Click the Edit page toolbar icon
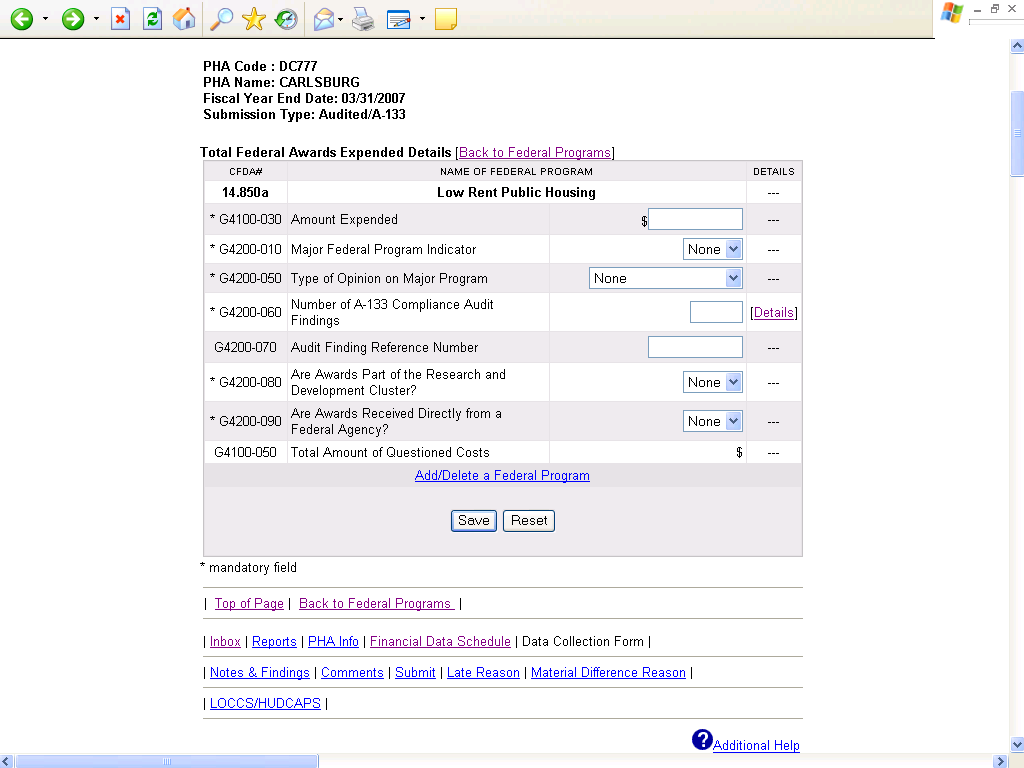The image size is (1024, 768). (x=398, y=19)
